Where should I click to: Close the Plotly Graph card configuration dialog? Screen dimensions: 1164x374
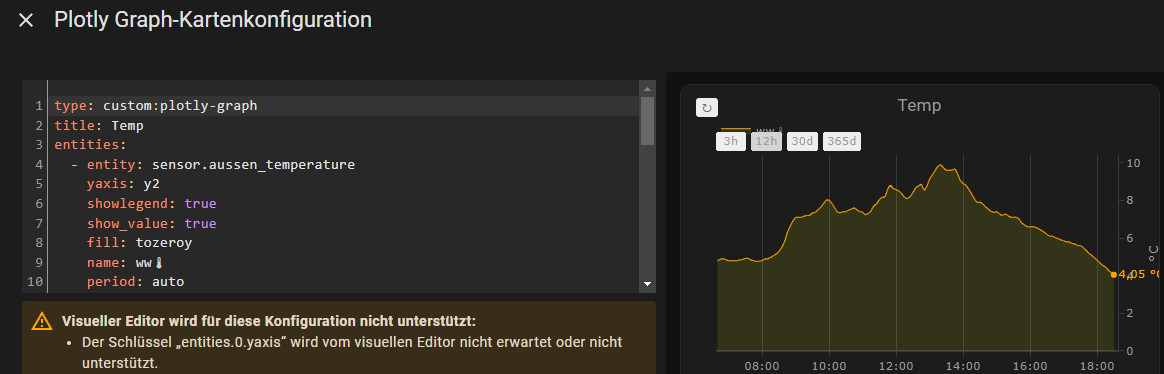26,20
